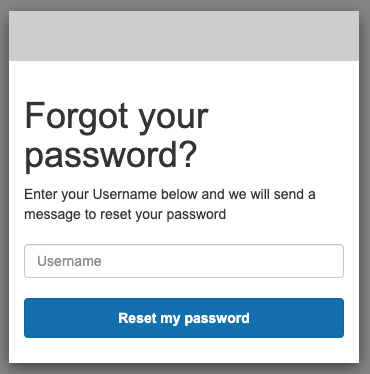This screenshot has width=370, height=374.
Task: Focus the text box with Username placeholder
Action: (x=184, y=261)
